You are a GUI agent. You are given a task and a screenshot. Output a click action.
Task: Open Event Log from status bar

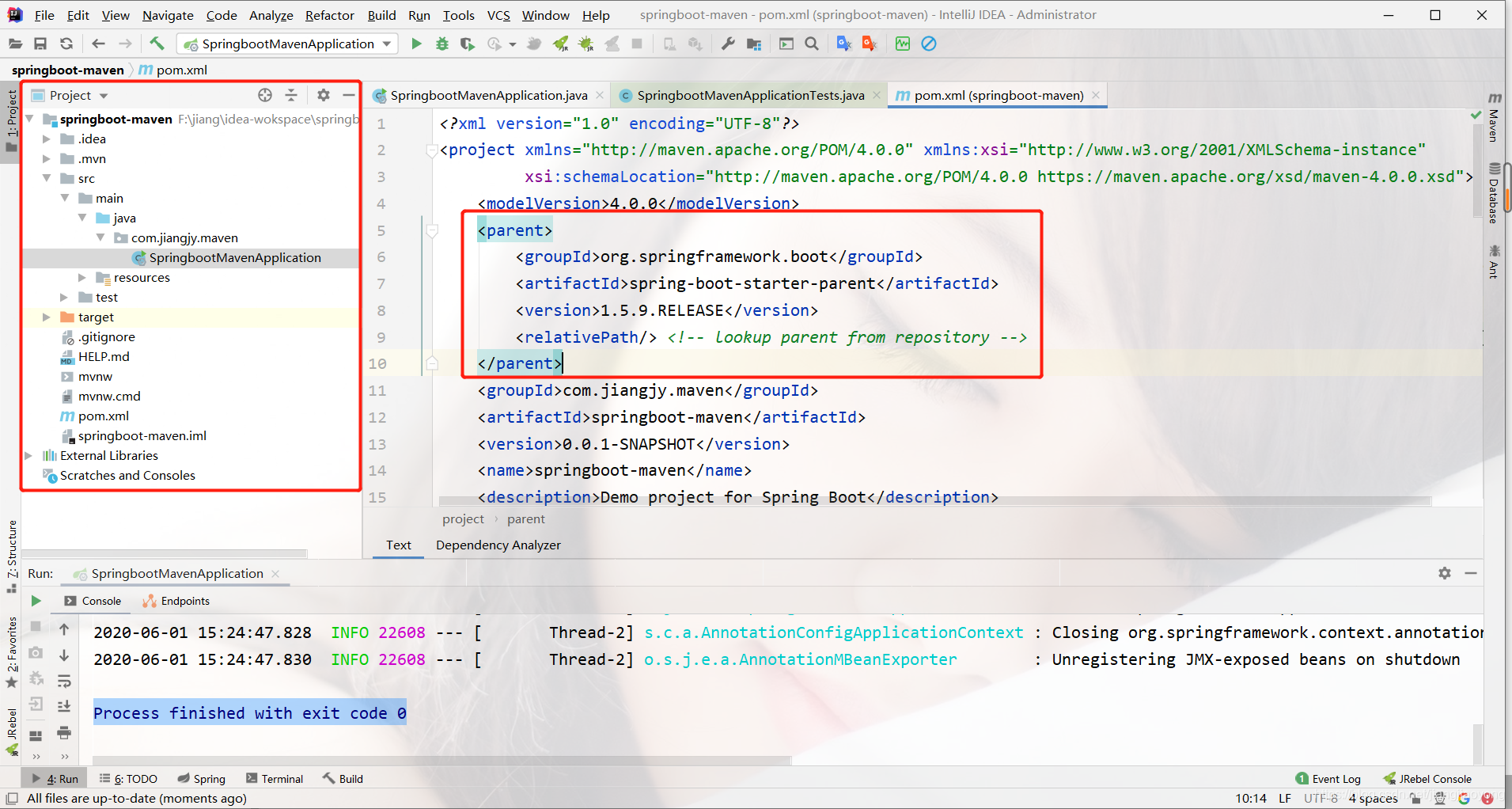coord(1328,779)
